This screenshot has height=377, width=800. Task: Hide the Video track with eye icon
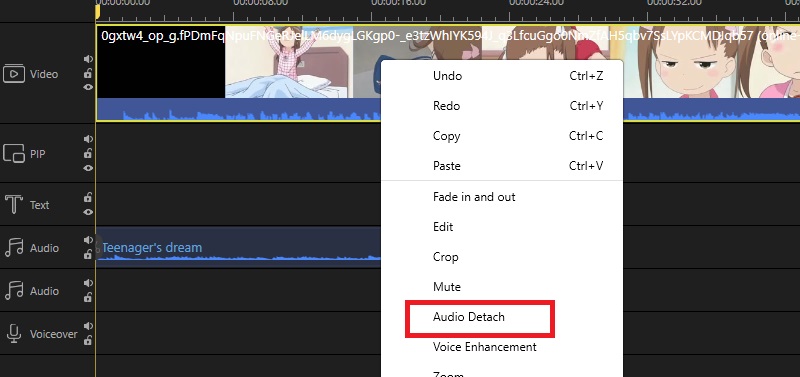(88, 87)
